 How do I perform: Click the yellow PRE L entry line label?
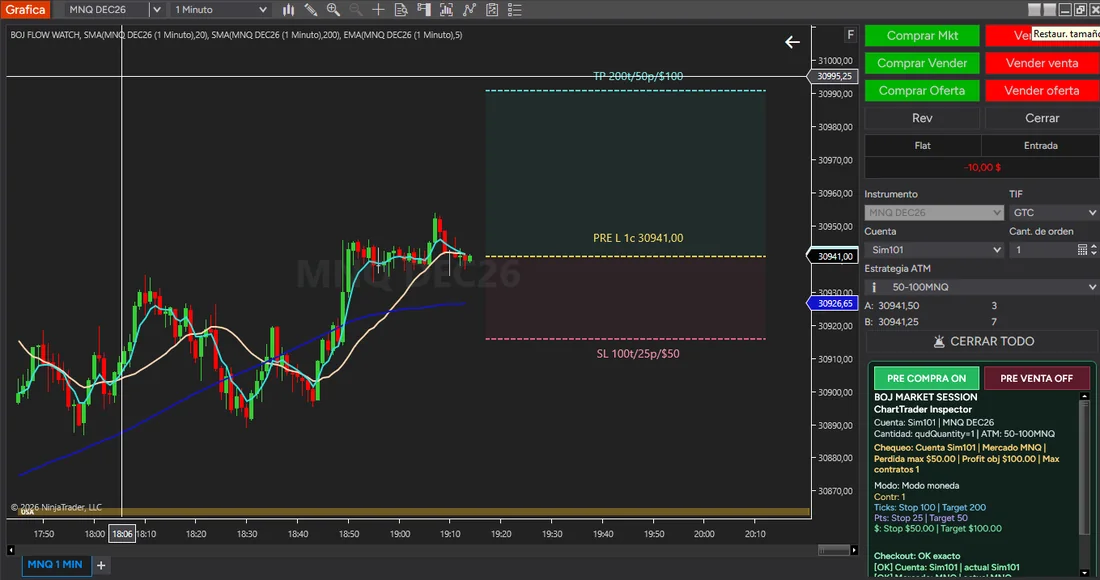pyautogui.click(x=638, y=238)
